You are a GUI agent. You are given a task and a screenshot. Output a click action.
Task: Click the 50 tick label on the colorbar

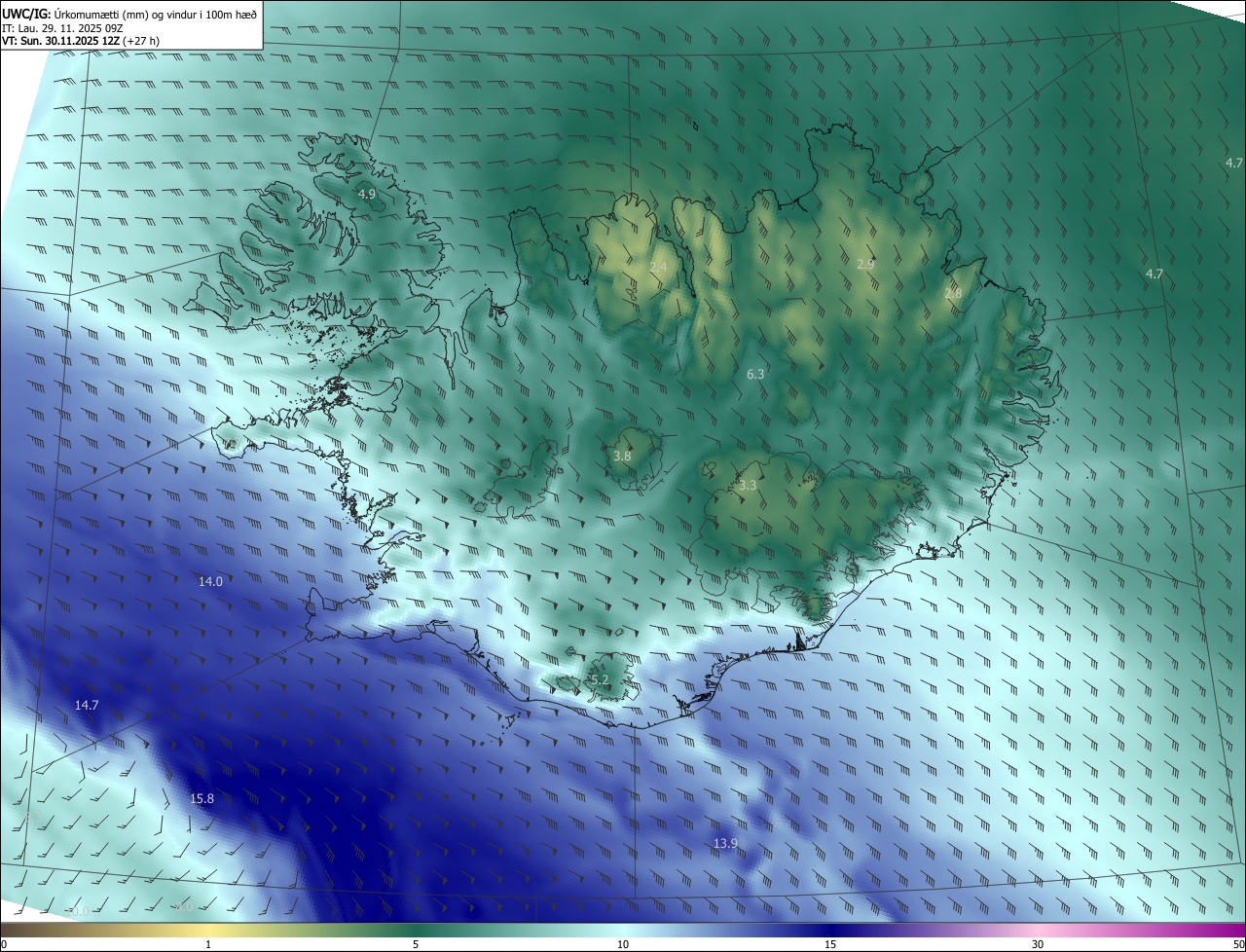[x=1238, y=944]
